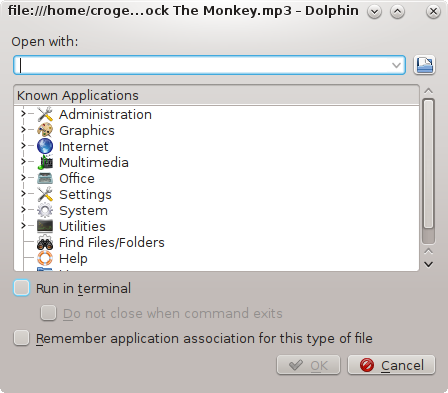Select the Graphics row label
Image resolution: width=448 pixels, height=393 pixels.
point(87,130)
